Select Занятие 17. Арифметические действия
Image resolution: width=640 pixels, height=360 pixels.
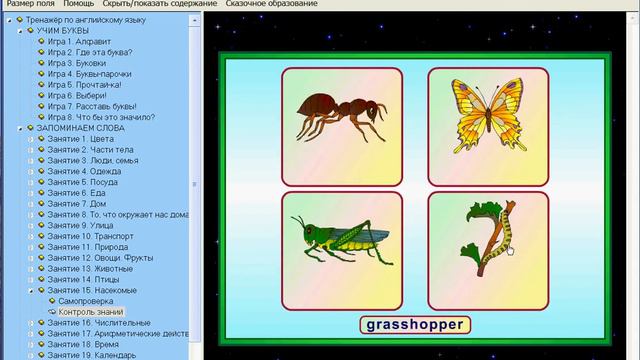pos(118,334)
